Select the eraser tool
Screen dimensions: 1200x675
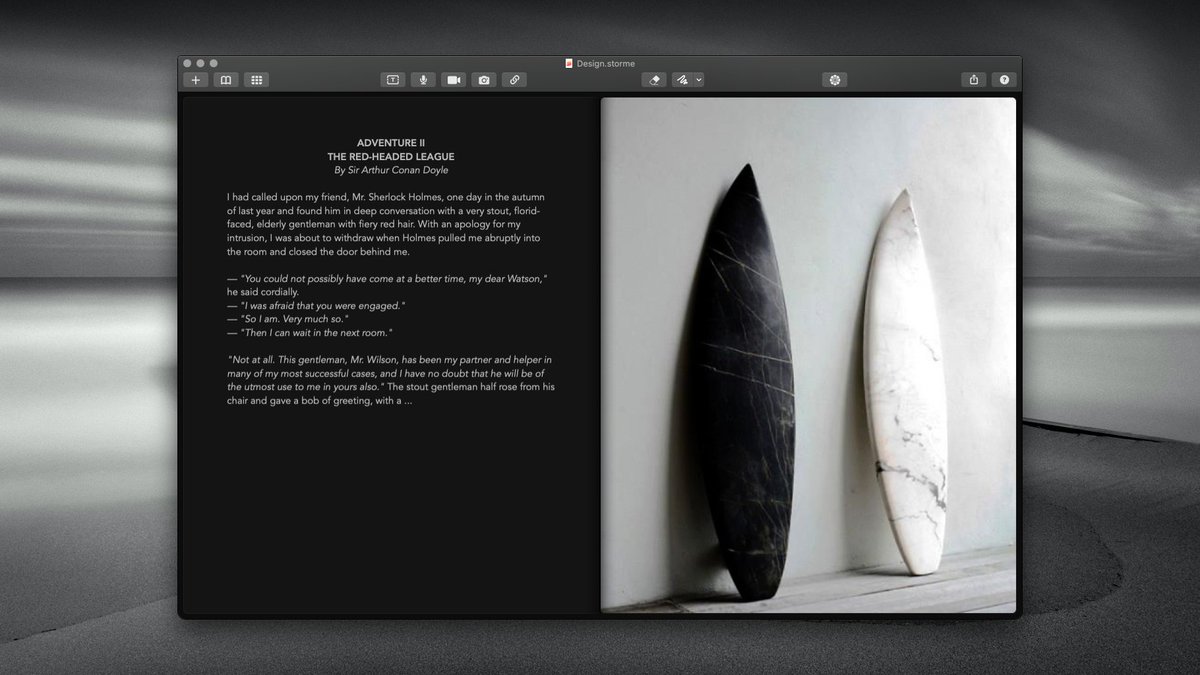point(654,79)
